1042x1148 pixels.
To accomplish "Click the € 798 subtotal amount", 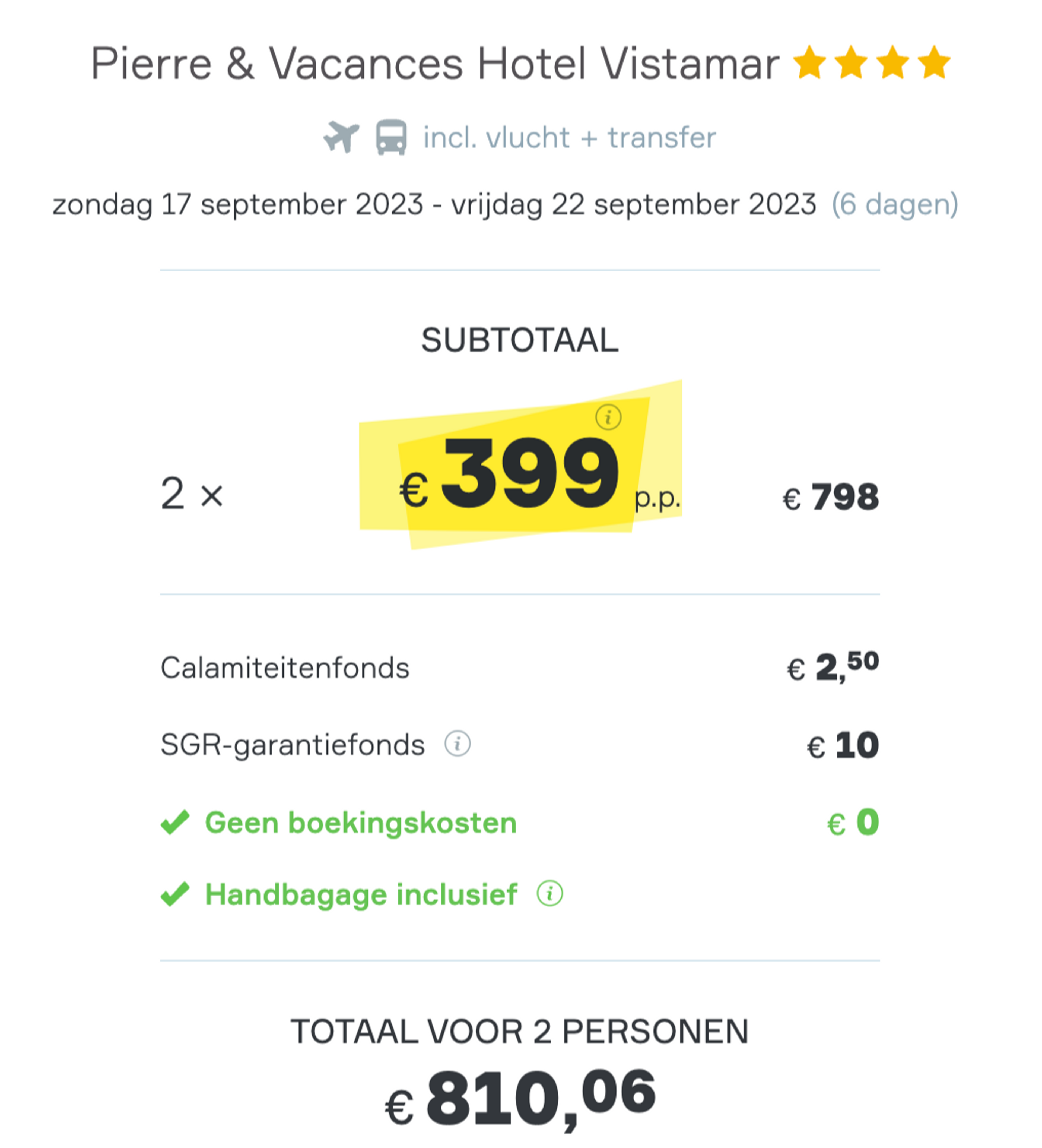I will (x=830, y=497).
